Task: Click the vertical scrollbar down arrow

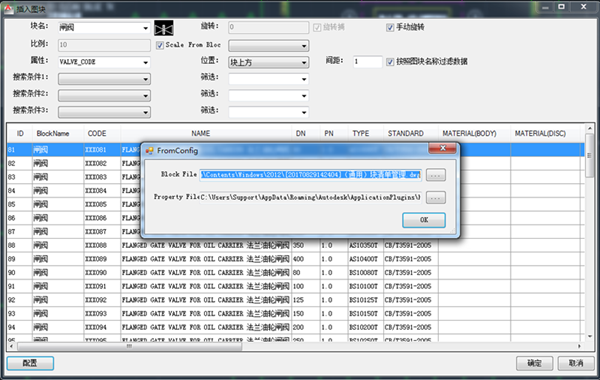Action: point(590,336)
